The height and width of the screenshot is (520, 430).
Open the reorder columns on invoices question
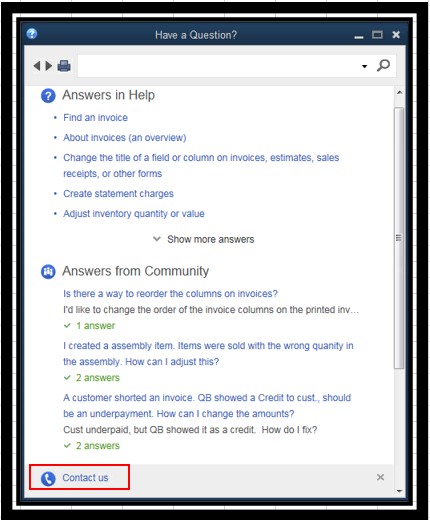coord(170,294)
